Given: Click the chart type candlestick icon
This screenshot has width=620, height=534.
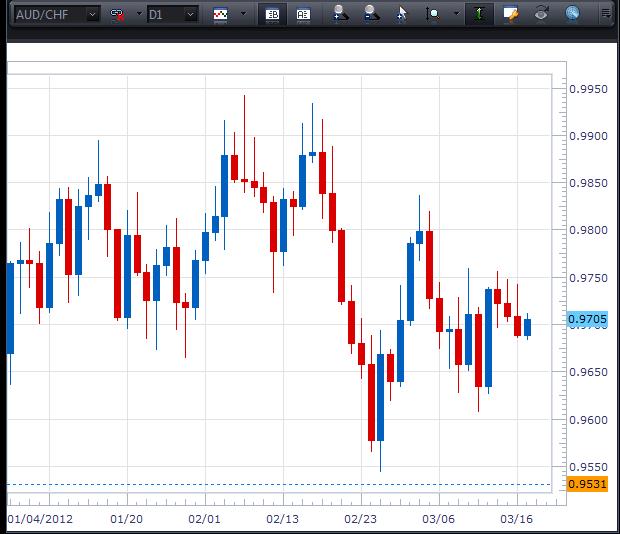Looking at the screenshot, I should click(x=220, y=15).
